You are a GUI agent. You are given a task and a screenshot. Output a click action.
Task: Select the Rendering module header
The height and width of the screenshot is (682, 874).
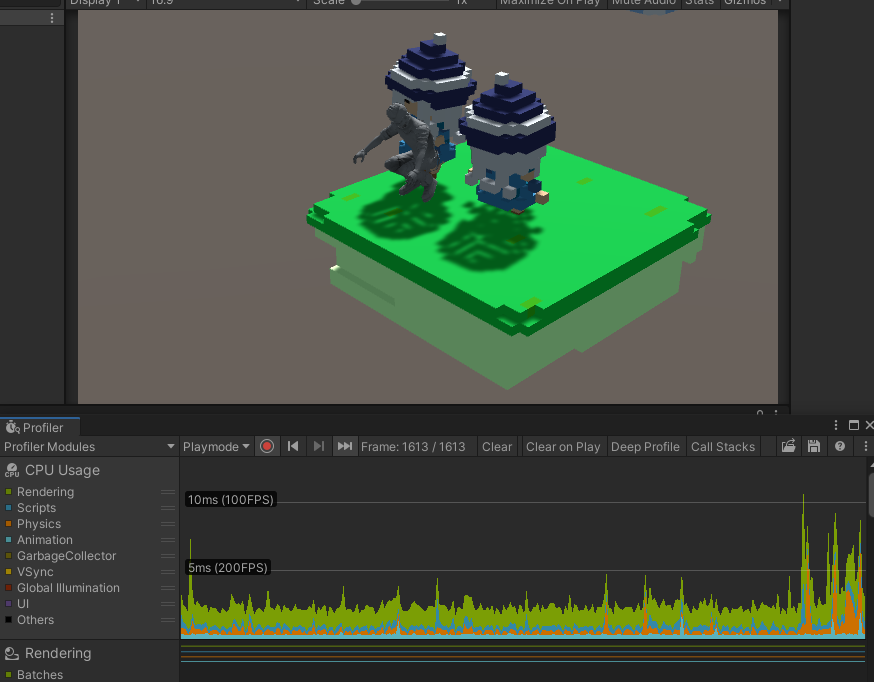(89, 653)
